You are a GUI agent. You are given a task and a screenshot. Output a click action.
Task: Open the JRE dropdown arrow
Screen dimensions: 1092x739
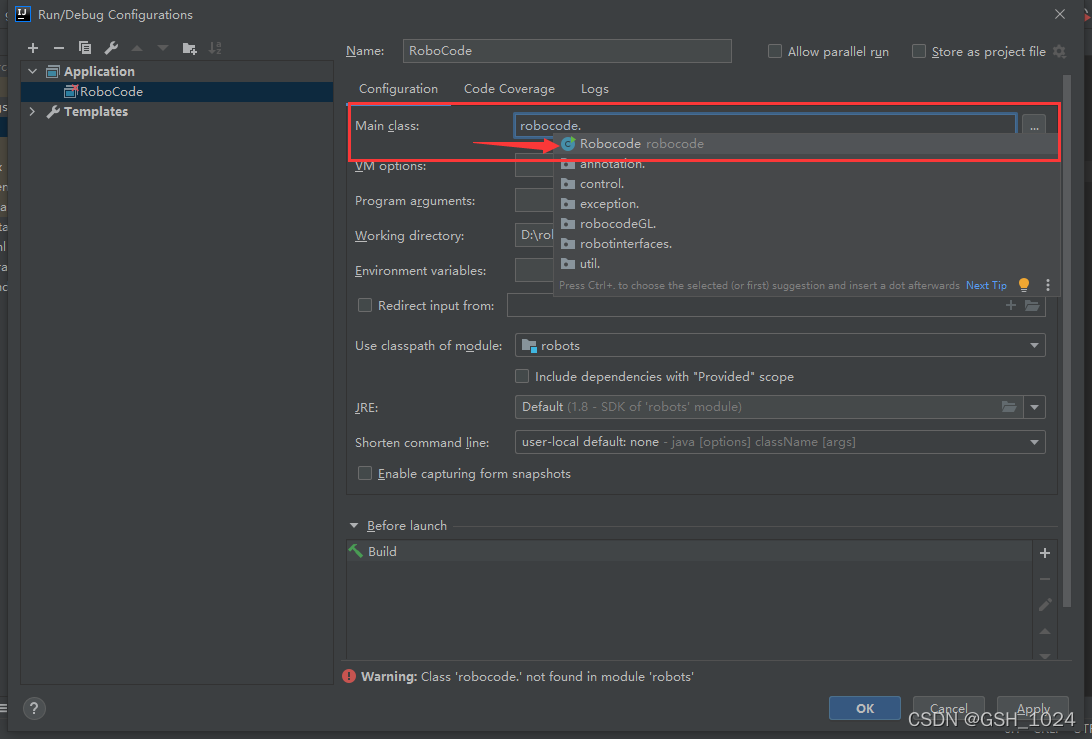click(1034, 407)
